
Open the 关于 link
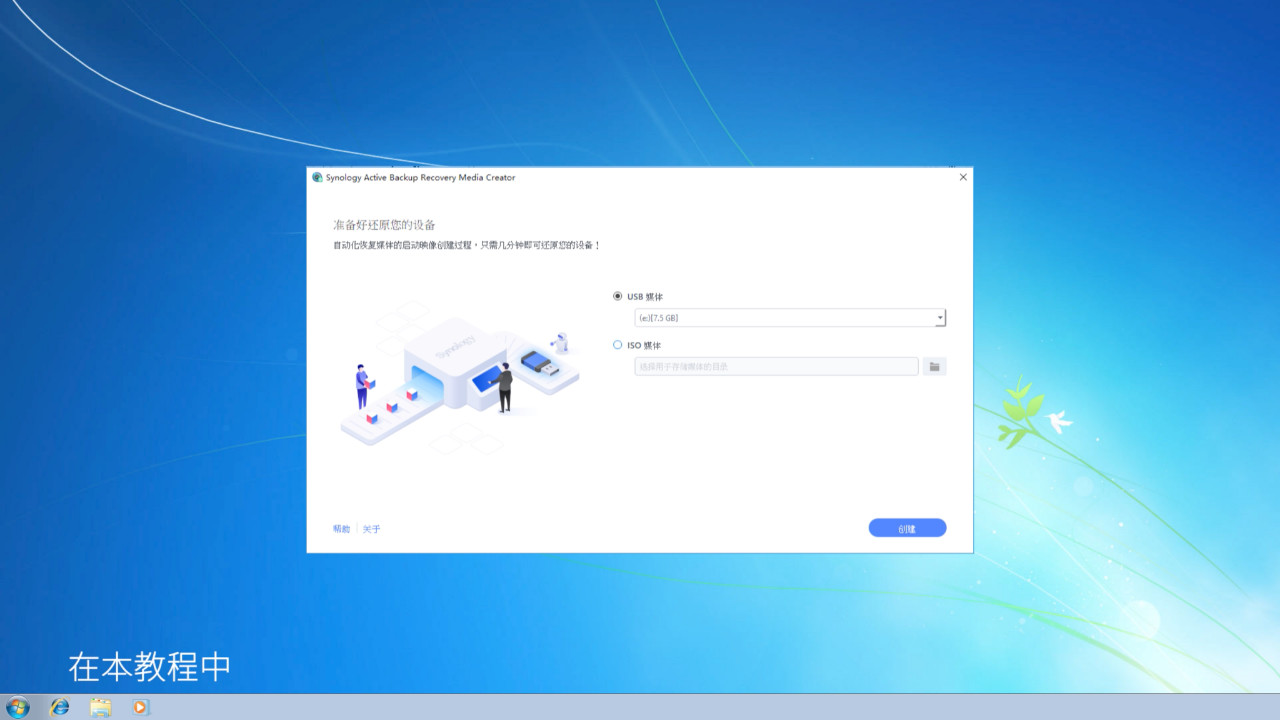click(371, 529)
